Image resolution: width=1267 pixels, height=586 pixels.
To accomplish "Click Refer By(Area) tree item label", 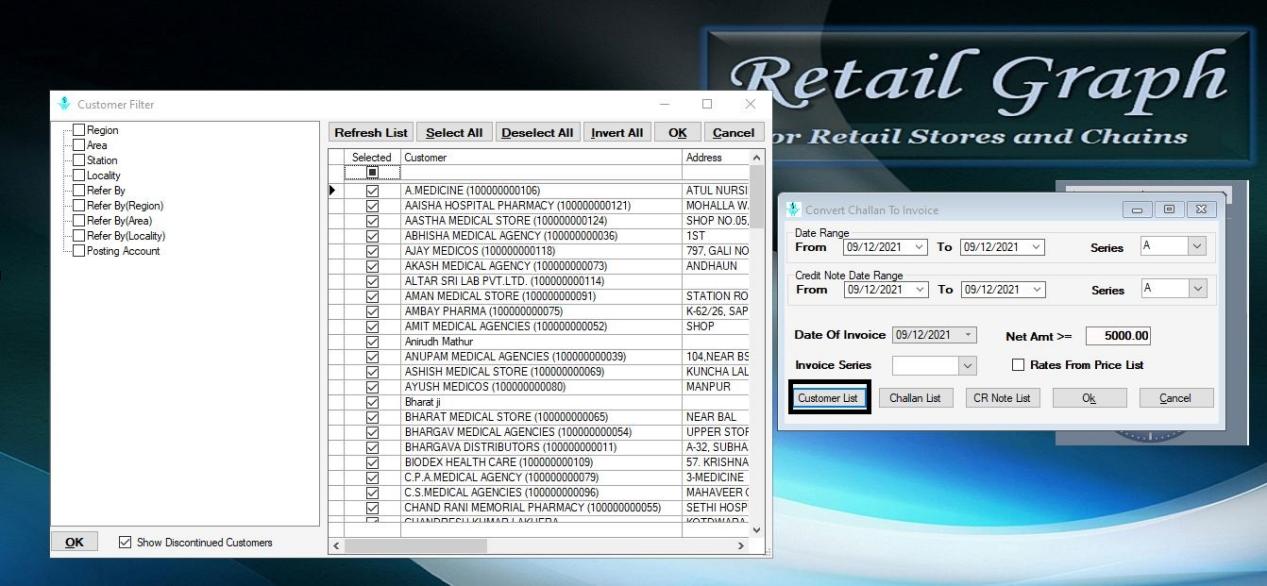I will pyautogui.click(x=119, y=221).
